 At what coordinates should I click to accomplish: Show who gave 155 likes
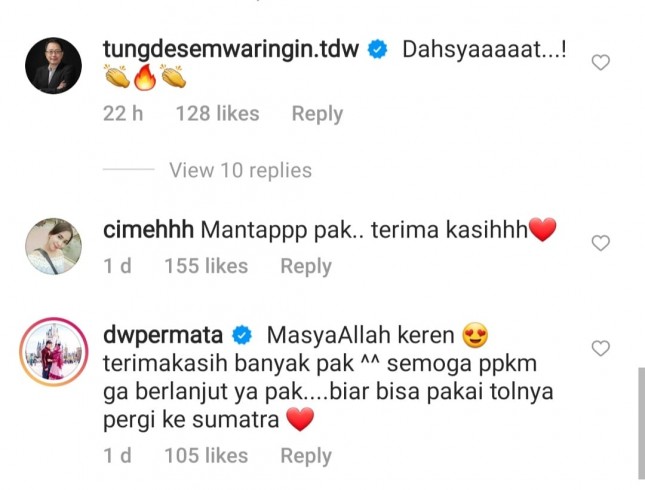[x=206, y=266]
